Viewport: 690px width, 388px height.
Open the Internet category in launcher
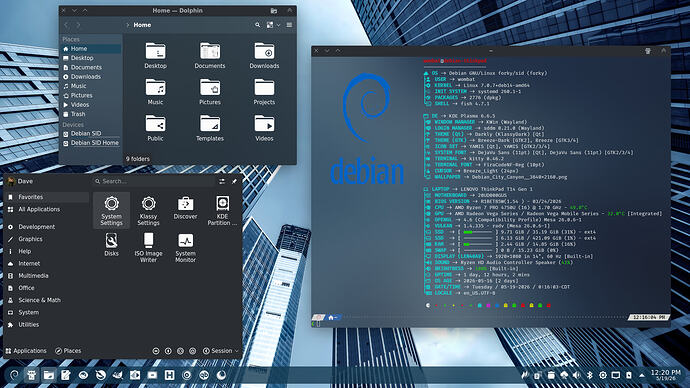47,264
